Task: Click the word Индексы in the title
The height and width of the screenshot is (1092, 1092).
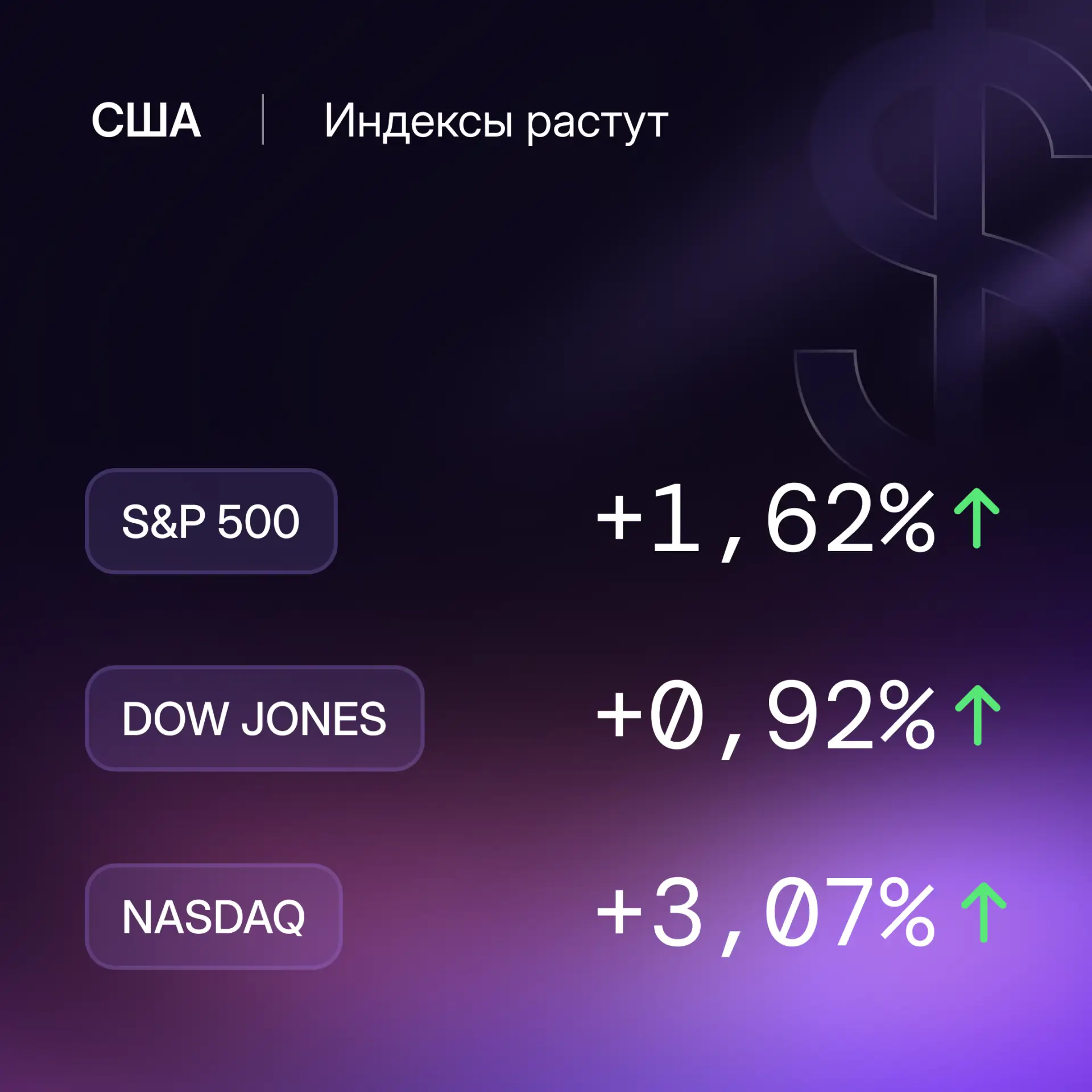Action: [x=419, y=121]
